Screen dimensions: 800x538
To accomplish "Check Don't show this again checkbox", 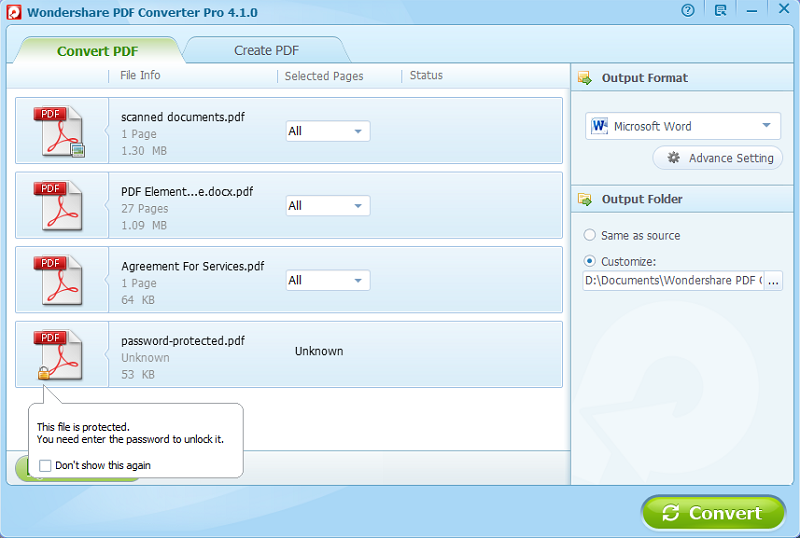I will [45, 466].
